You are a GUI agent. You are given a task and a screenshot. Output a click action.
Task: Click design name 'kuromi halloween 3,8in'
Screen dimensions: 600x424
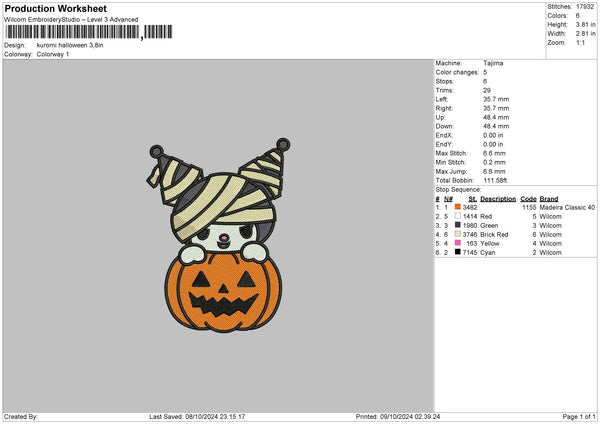[x=70, y=45]
